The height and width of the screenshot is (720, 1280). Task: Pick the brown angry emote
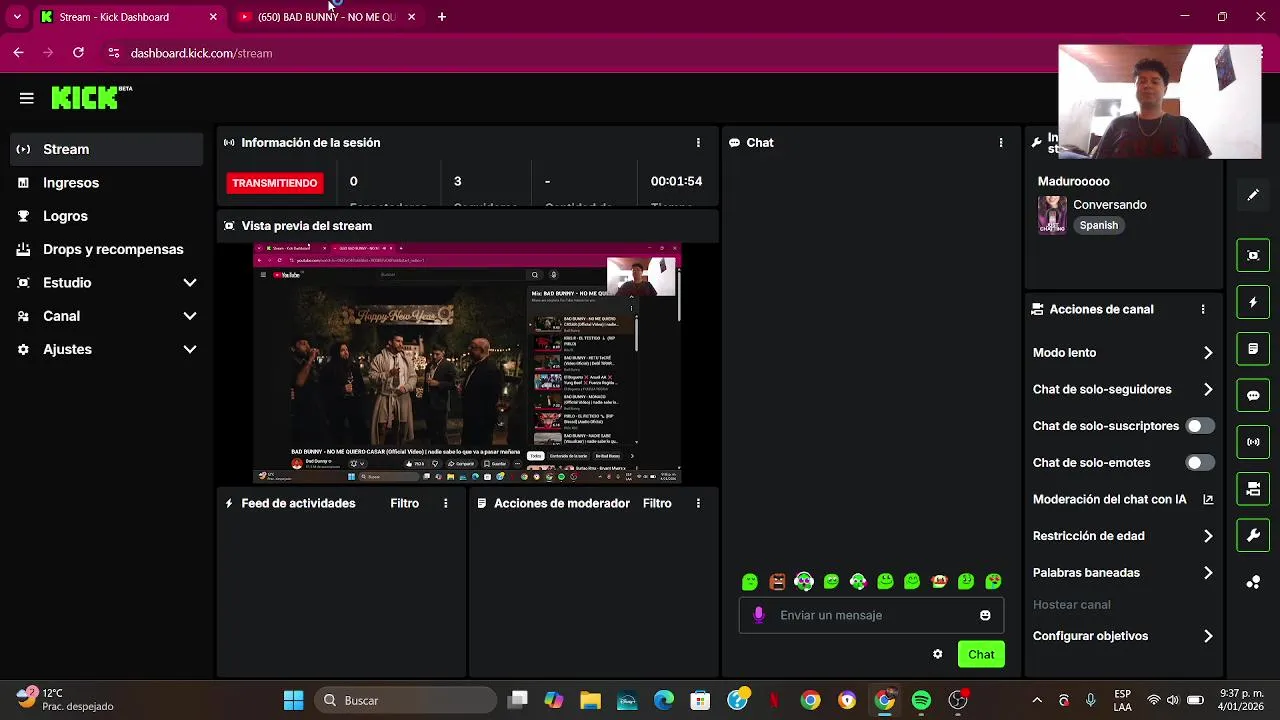tap(777, 581)
